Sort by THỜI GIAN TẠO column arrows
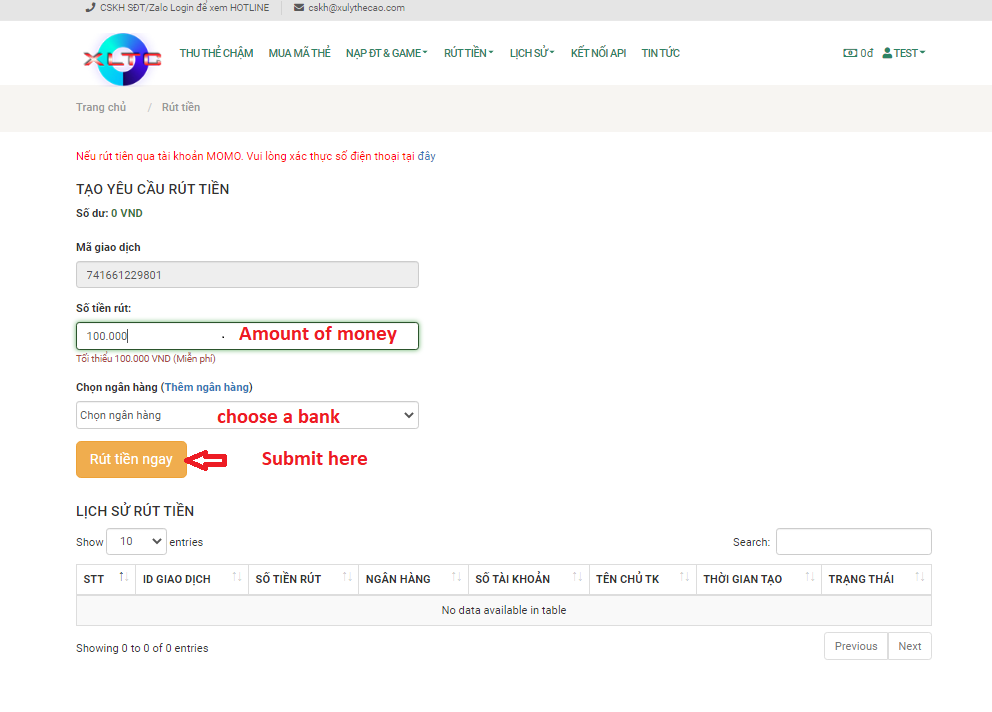Viewport: 992px width, 712px height. [810, 577]
